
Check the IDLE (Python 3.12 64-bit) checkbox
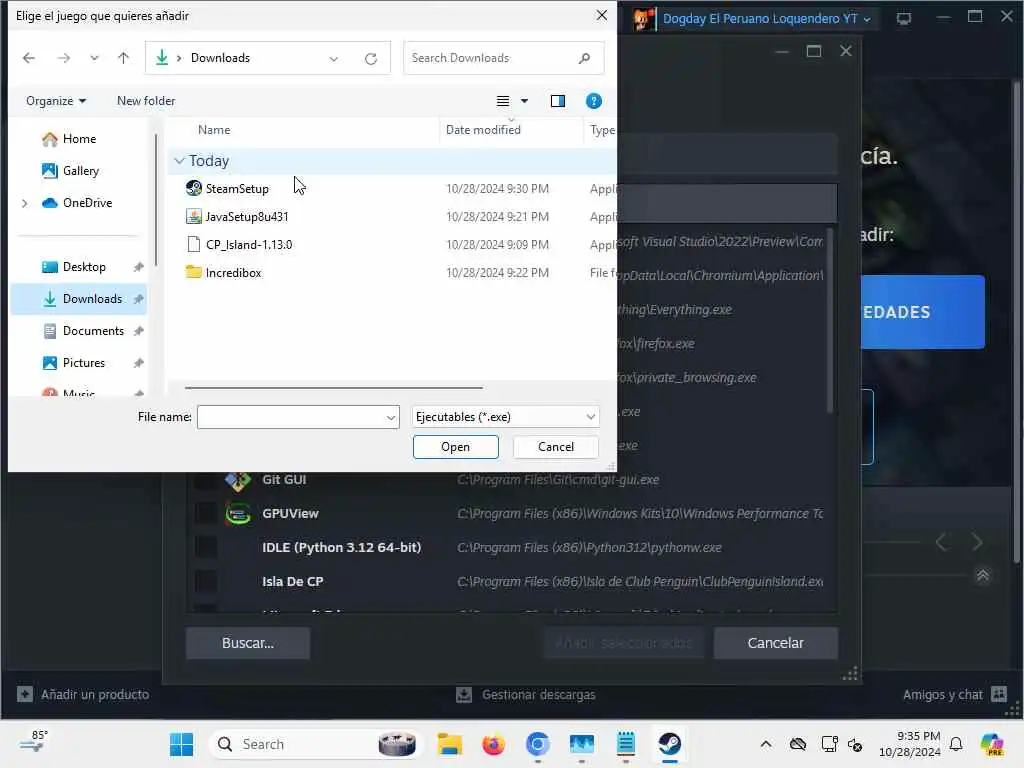coord(206,548)
